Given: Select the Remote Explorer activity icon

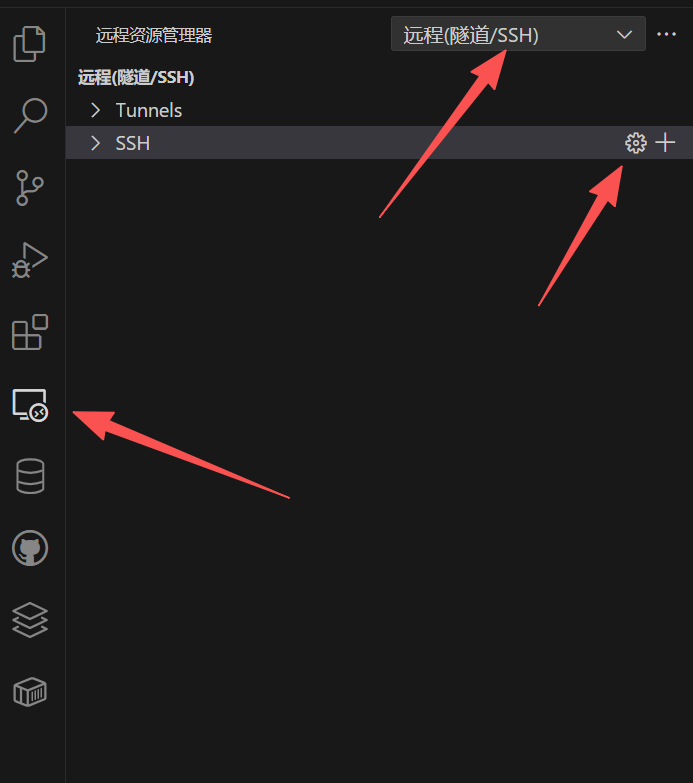Looking at the screenshot, I should tap(30, 405).
